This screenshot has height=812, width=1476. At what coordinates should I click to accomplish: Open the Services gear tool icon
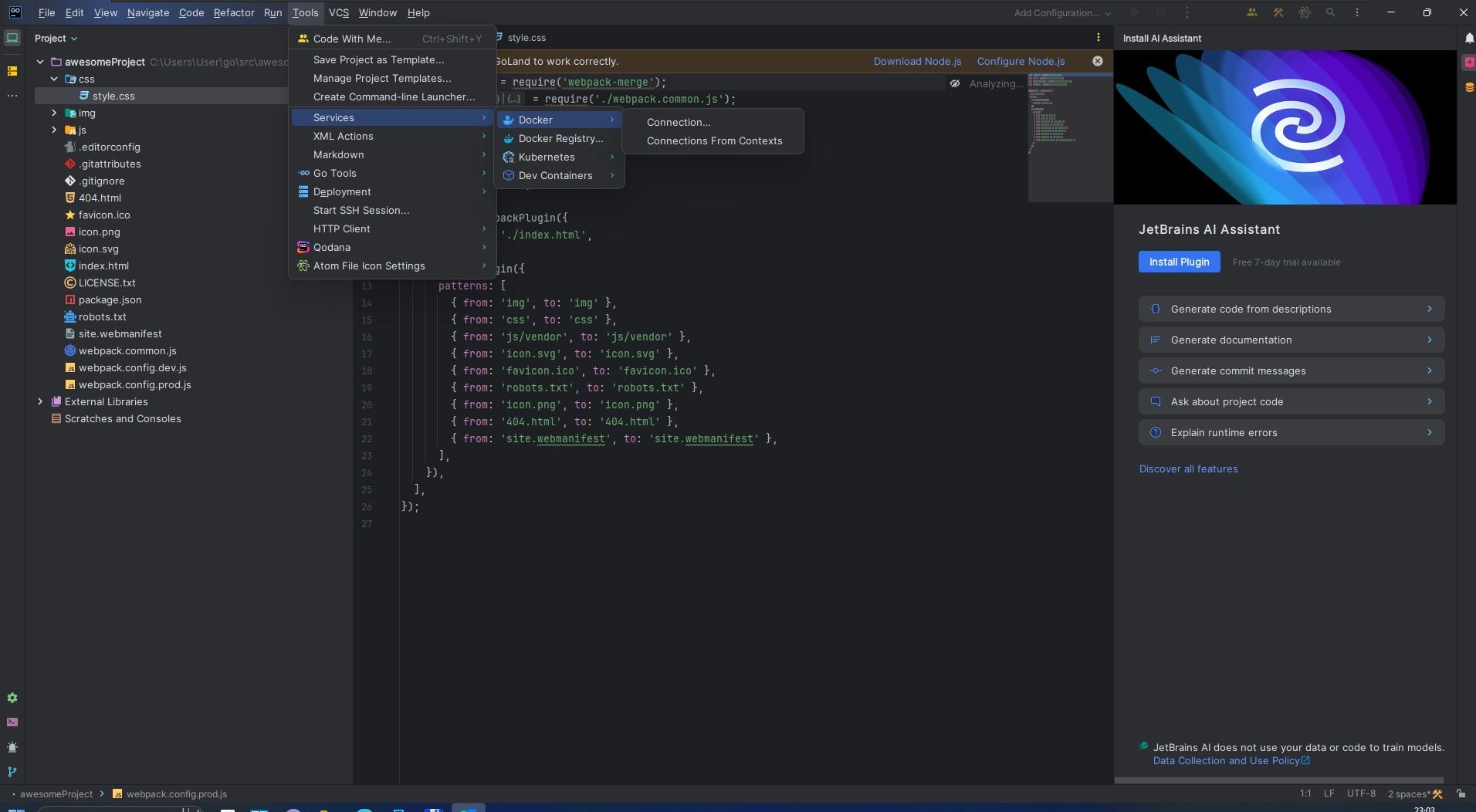click(12, 698)
